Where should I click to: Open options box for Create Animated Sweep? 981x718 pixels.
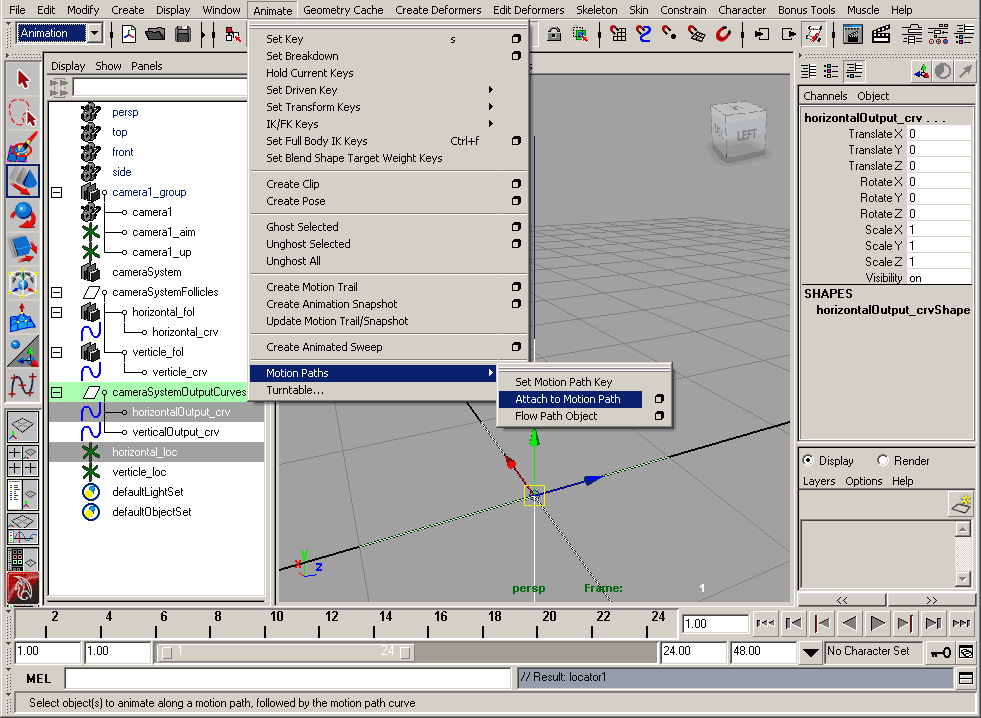pyautogui.click(x=516, y=347)
